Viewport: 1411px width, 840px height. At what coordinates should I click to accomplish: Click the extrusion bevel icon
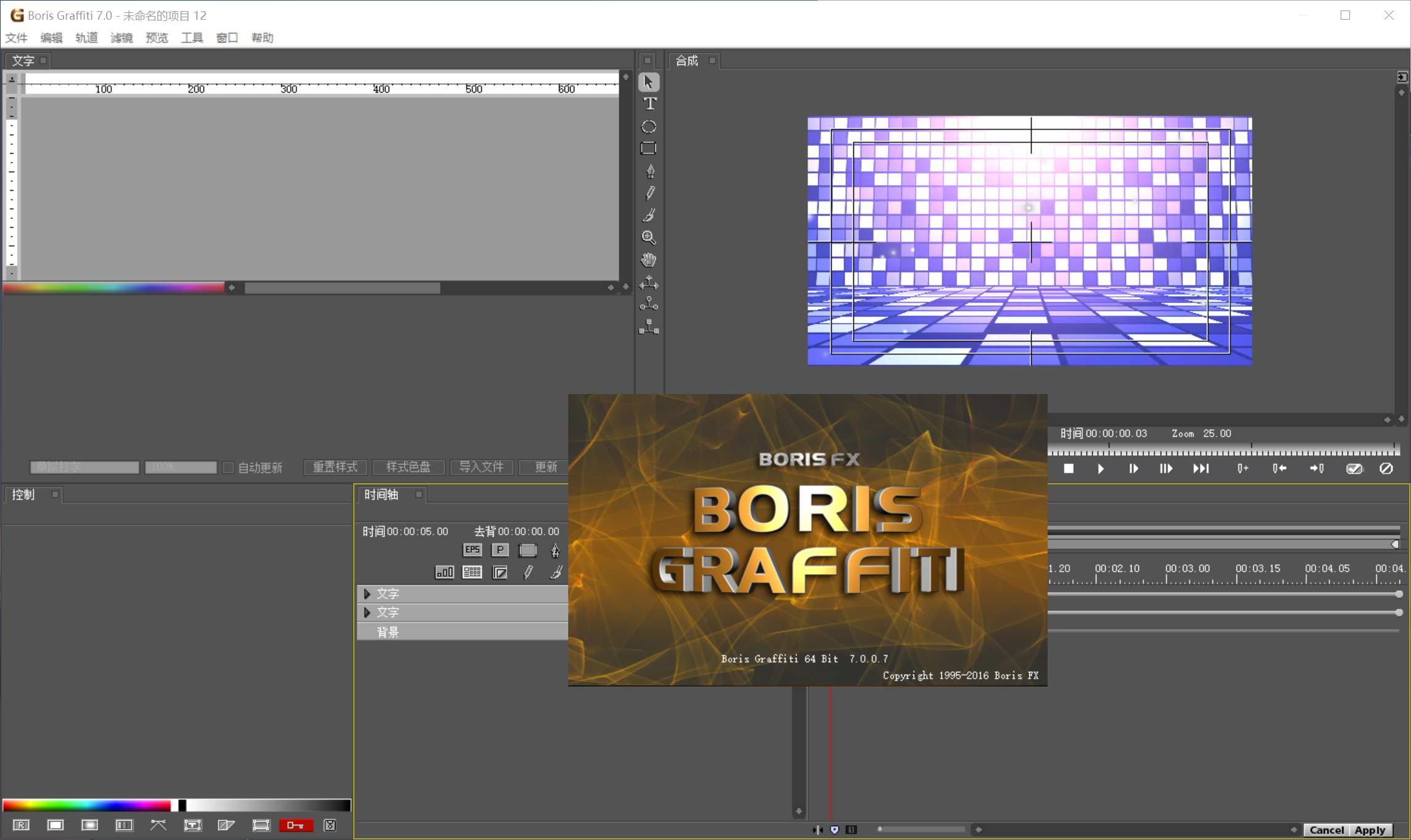226,825
